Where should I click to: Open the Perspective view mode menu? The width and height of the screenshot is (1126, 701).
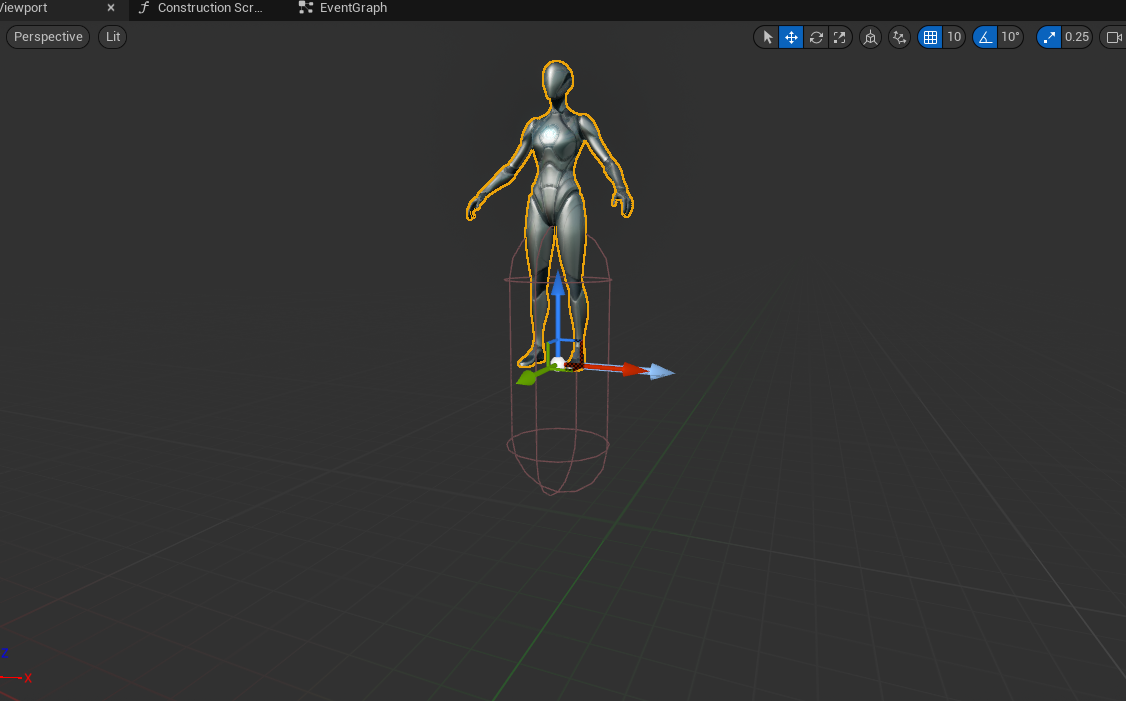click(x=48, y=37)
